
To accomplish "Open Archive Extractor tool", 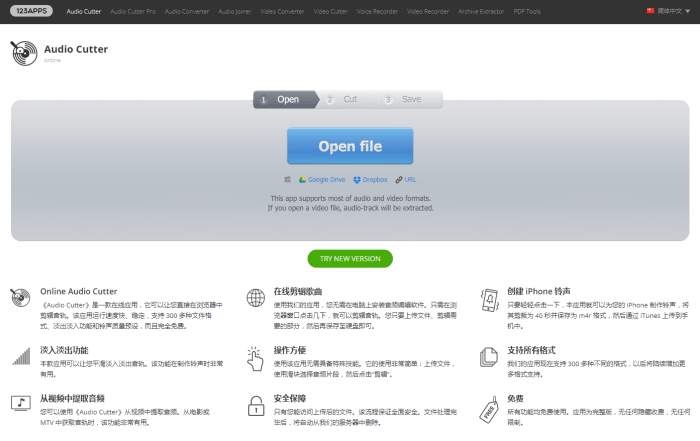I will pyautogui.click(x=481, y=12).
